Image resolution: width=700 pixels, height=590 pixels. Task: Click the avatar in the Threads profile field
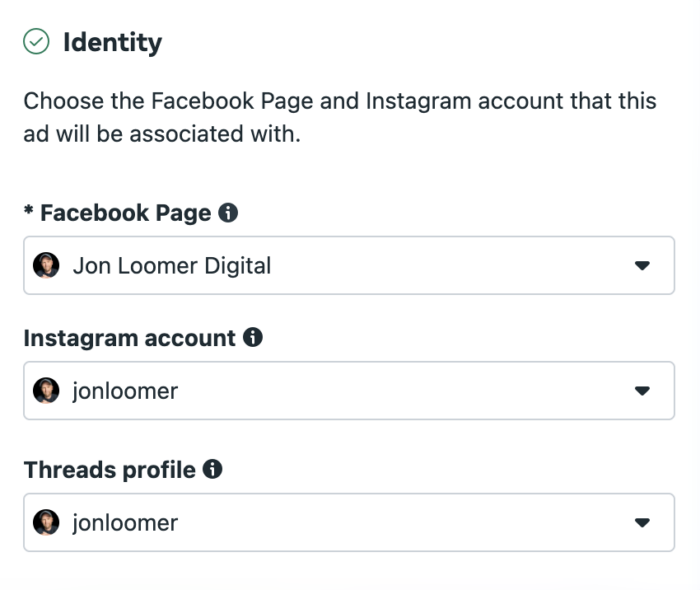click(46, 522)
